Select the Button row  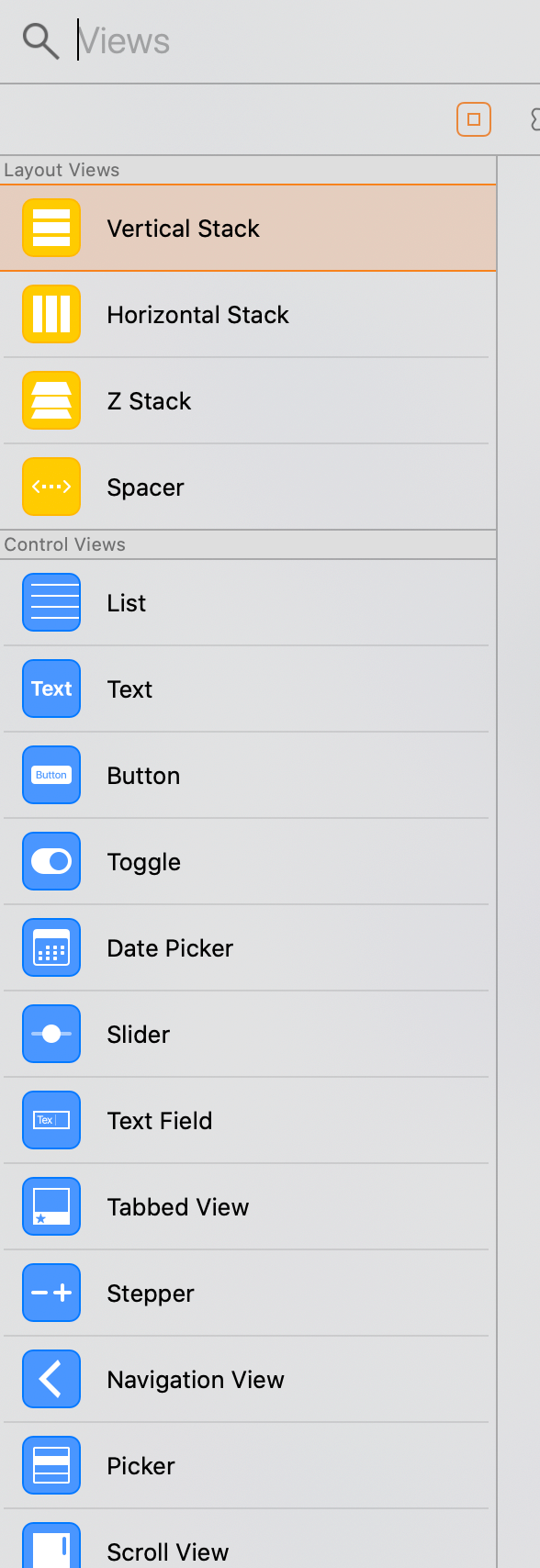click(248, 776)
